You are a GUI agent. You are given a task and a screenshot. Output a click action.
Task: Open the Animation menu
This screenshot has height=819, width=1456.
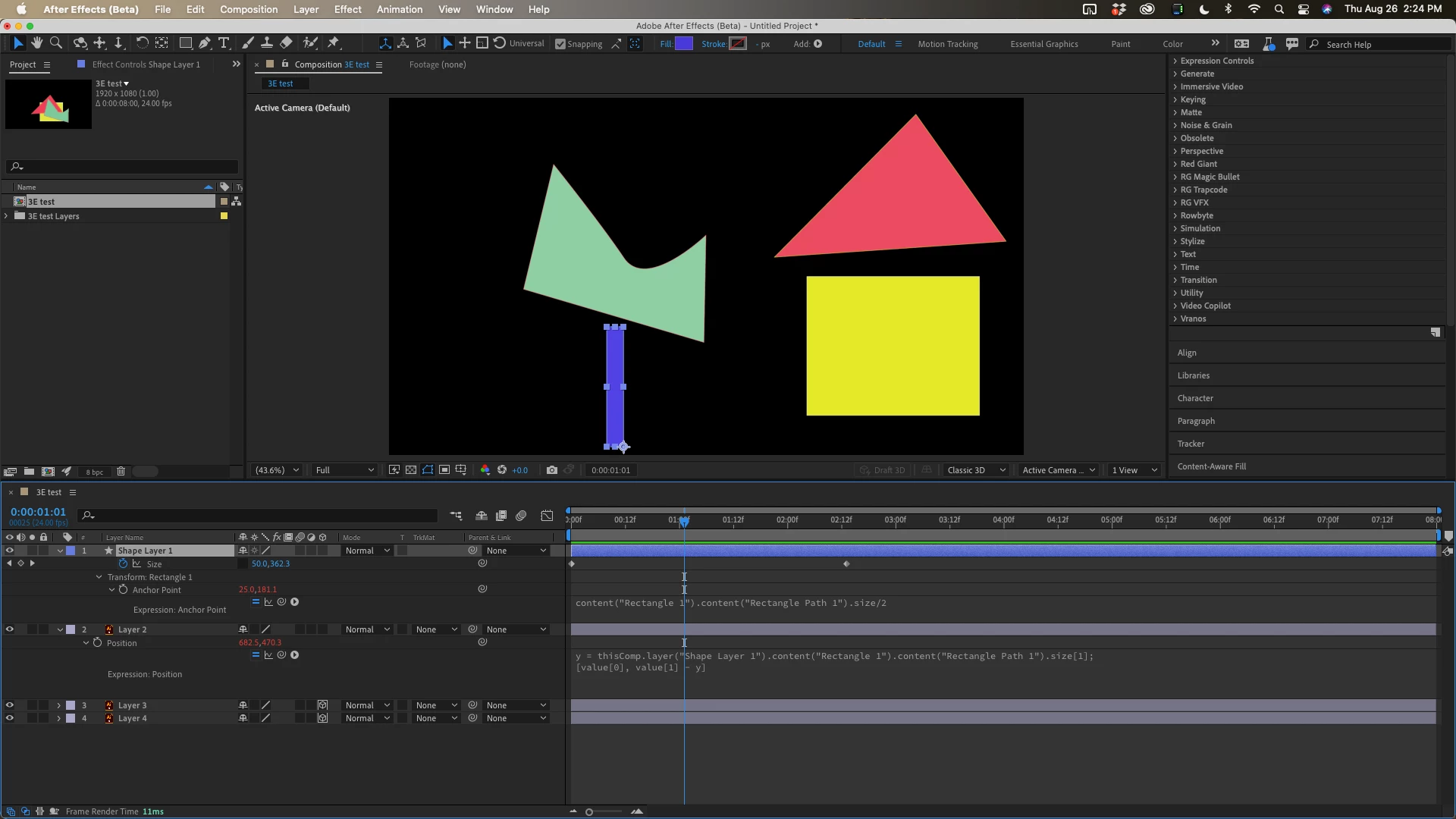click(399, 9)
